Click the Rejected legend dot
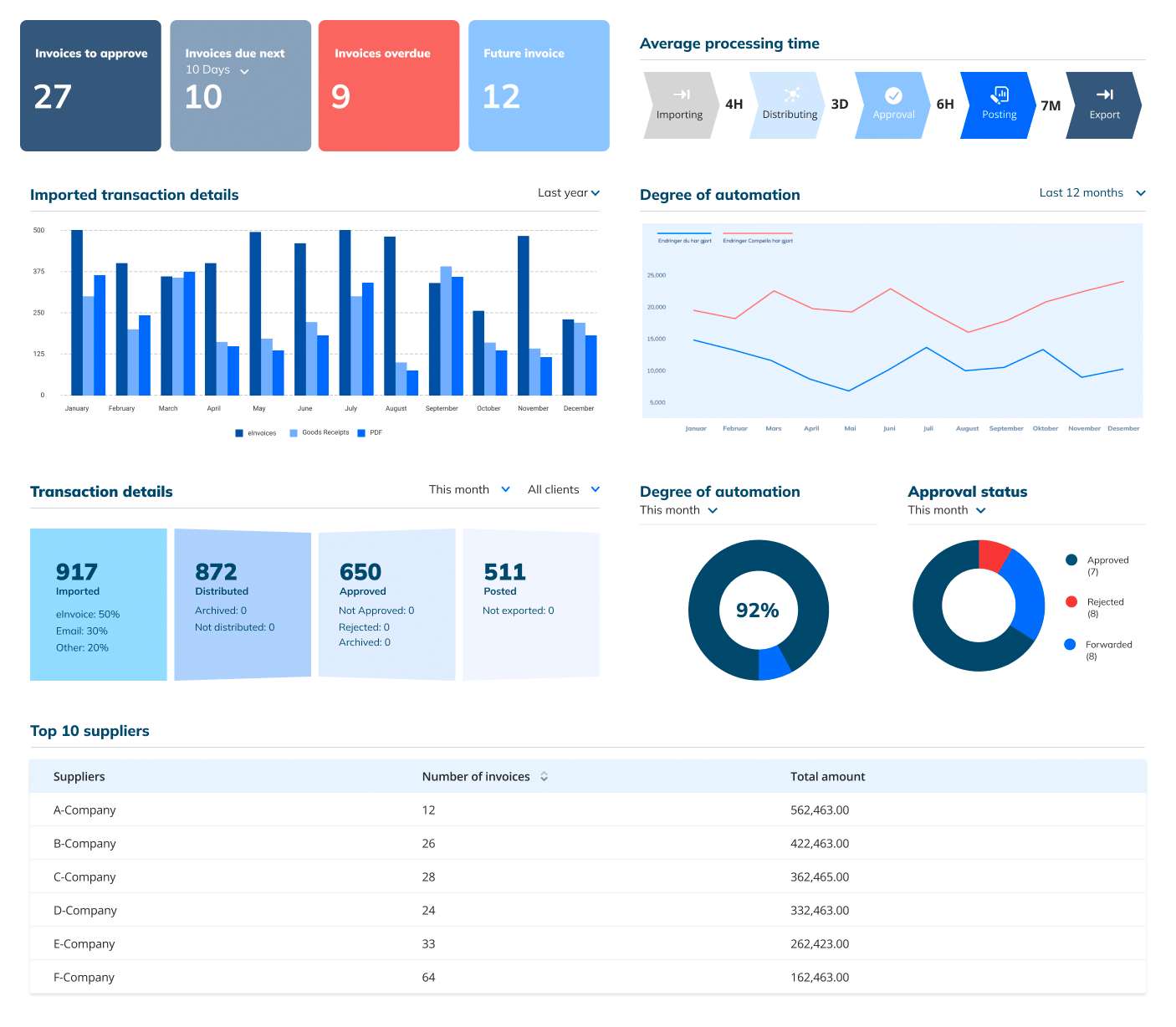This screenshot has width=1176, height=1027. pyautogui.click(x=1071, y=601)
